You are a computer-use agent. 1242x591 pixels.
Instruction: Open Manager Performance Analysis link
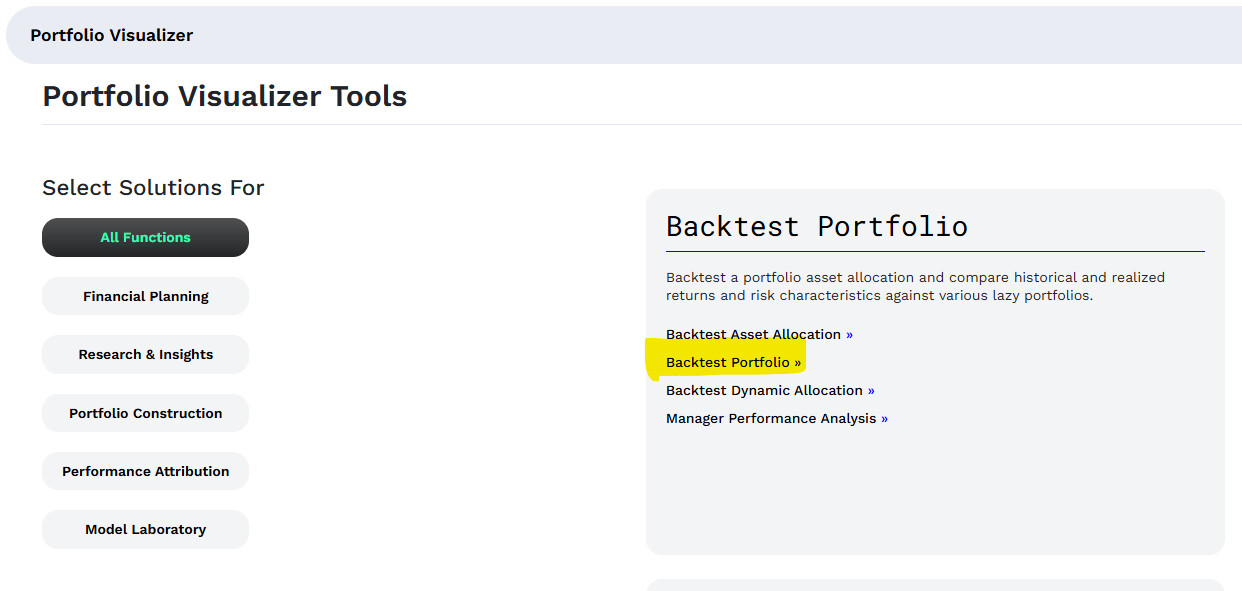[x=770, y=419]
